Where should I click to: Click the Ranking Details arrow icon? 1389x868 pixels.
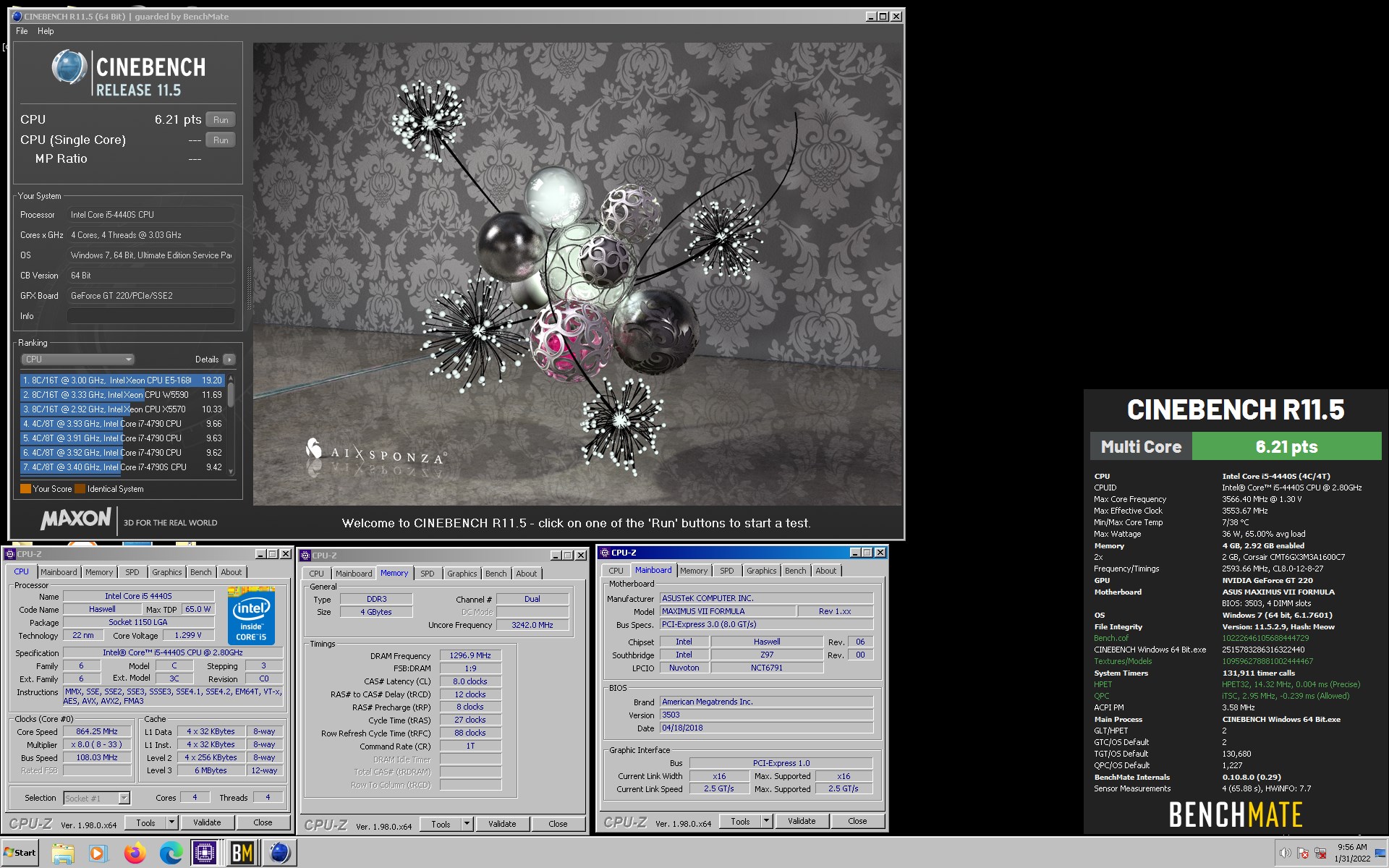click(x=229, y=359)
